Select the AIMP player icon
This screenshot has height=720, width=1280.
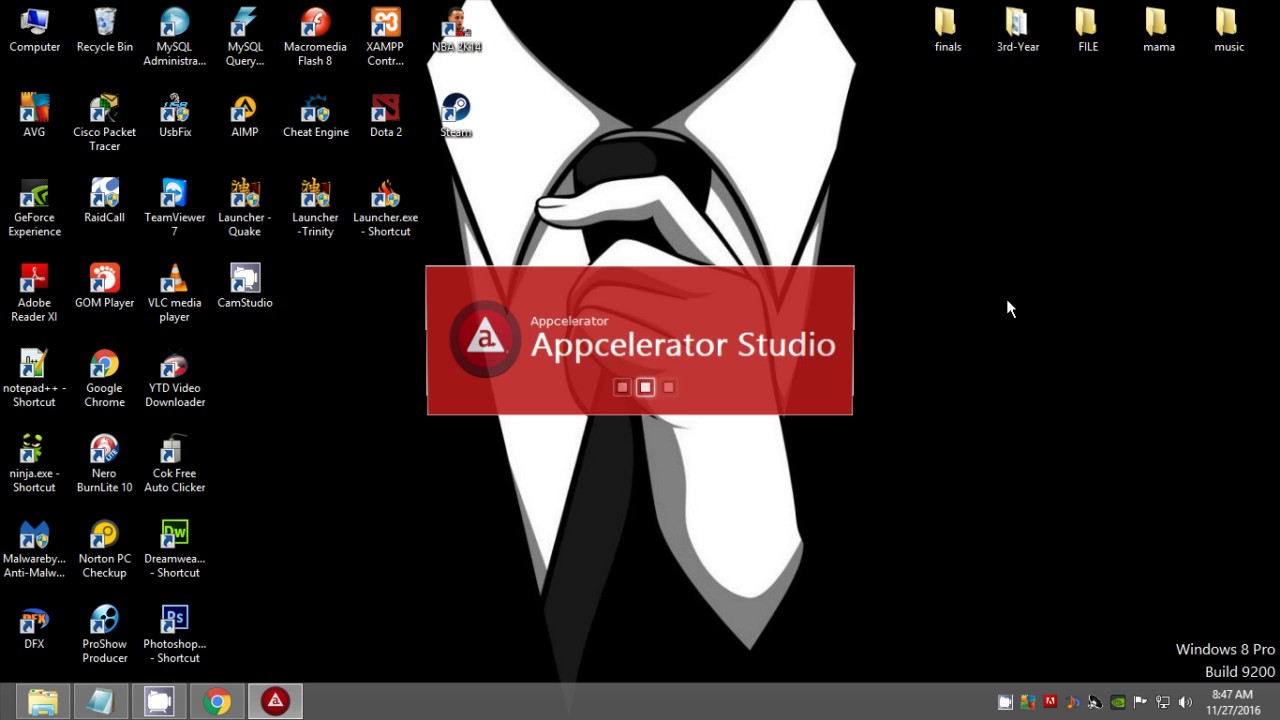click(245, 116)
